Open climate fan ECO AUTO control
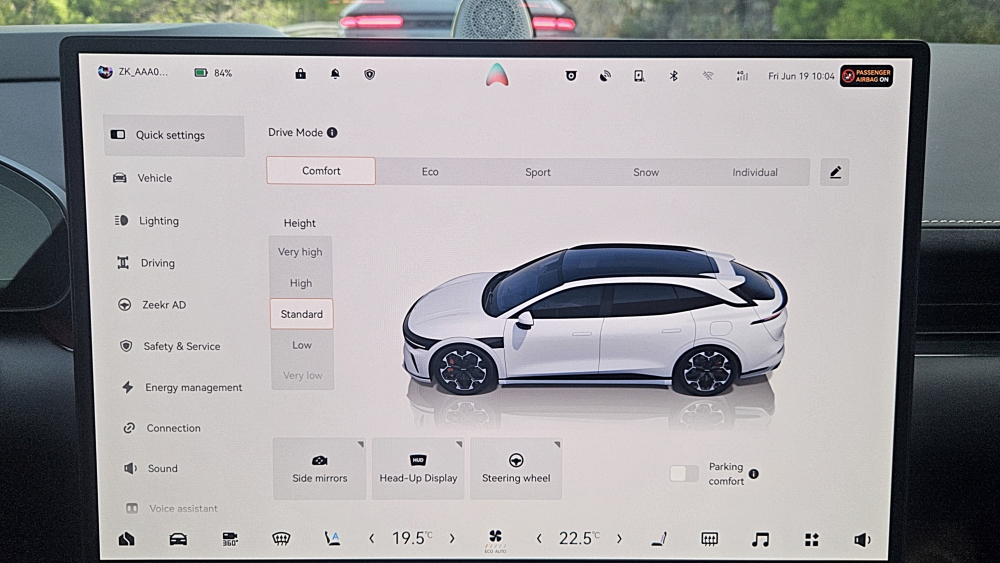Viewport: 1000px width, 563px height. 496,540
